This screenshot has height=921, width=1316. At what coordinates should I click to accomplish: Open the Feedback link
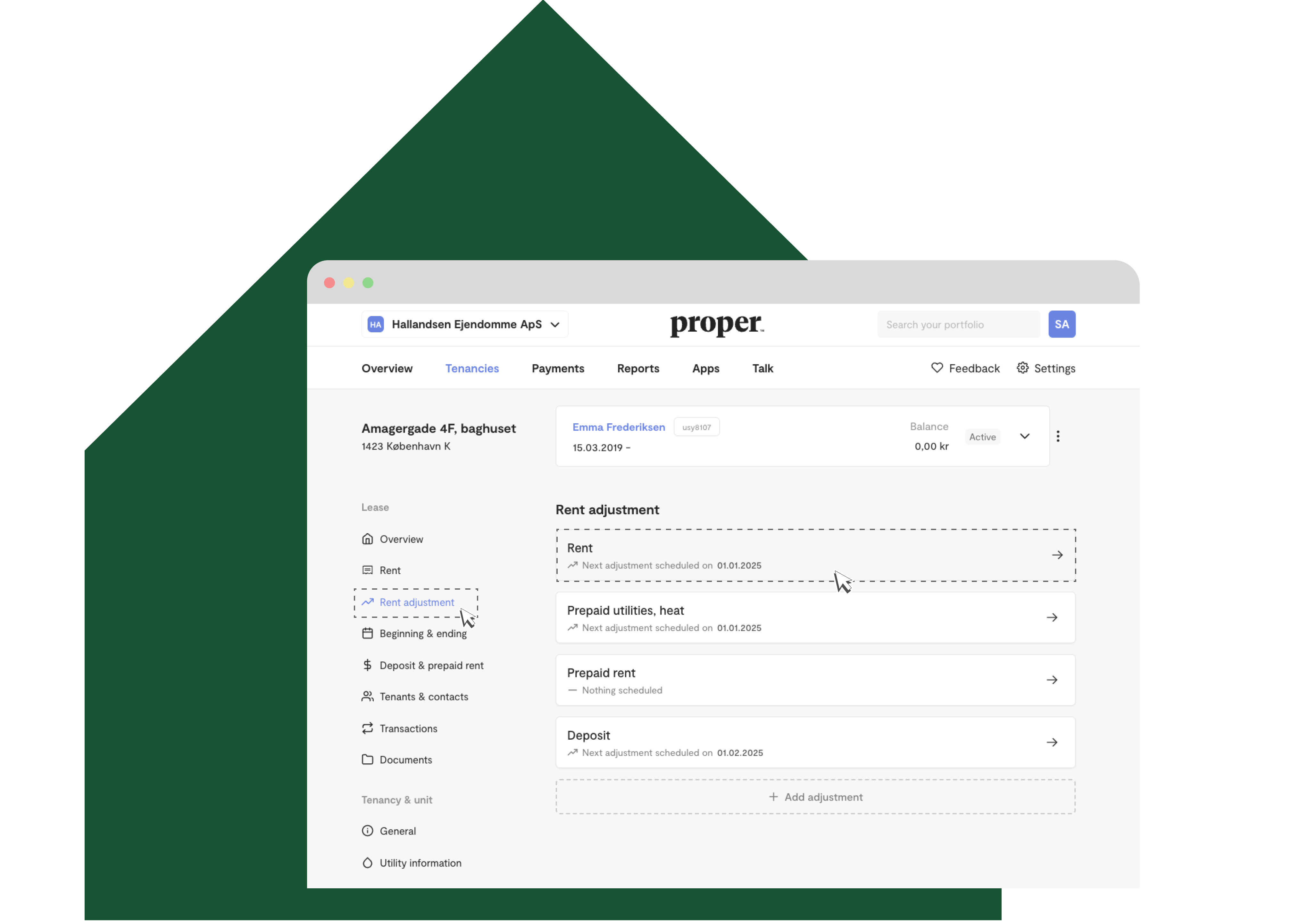[974, 369]
